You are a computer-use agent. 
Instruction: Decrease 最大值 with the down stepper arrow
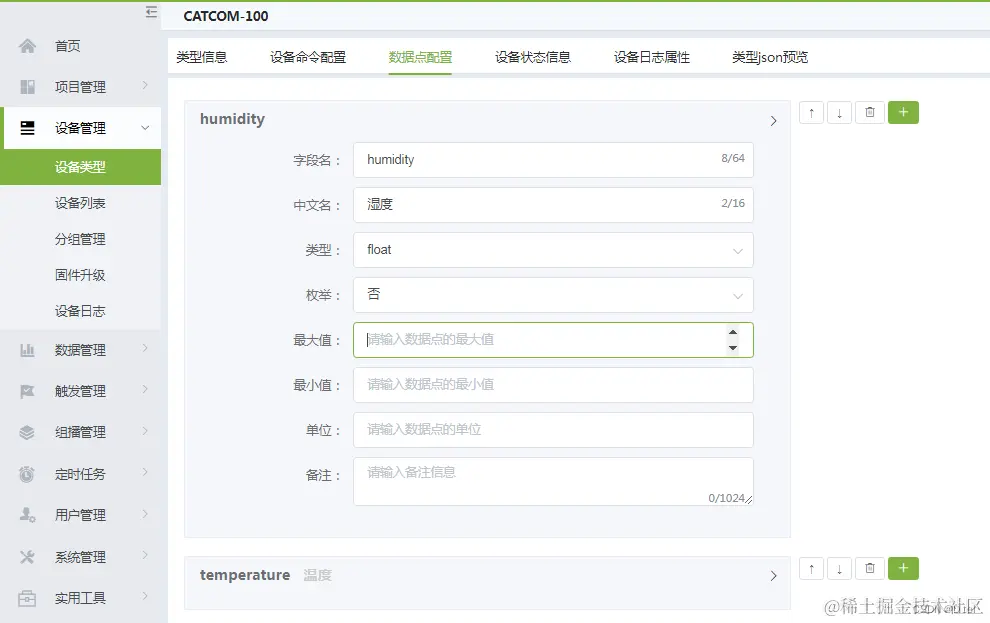click(x=732, y=348)
